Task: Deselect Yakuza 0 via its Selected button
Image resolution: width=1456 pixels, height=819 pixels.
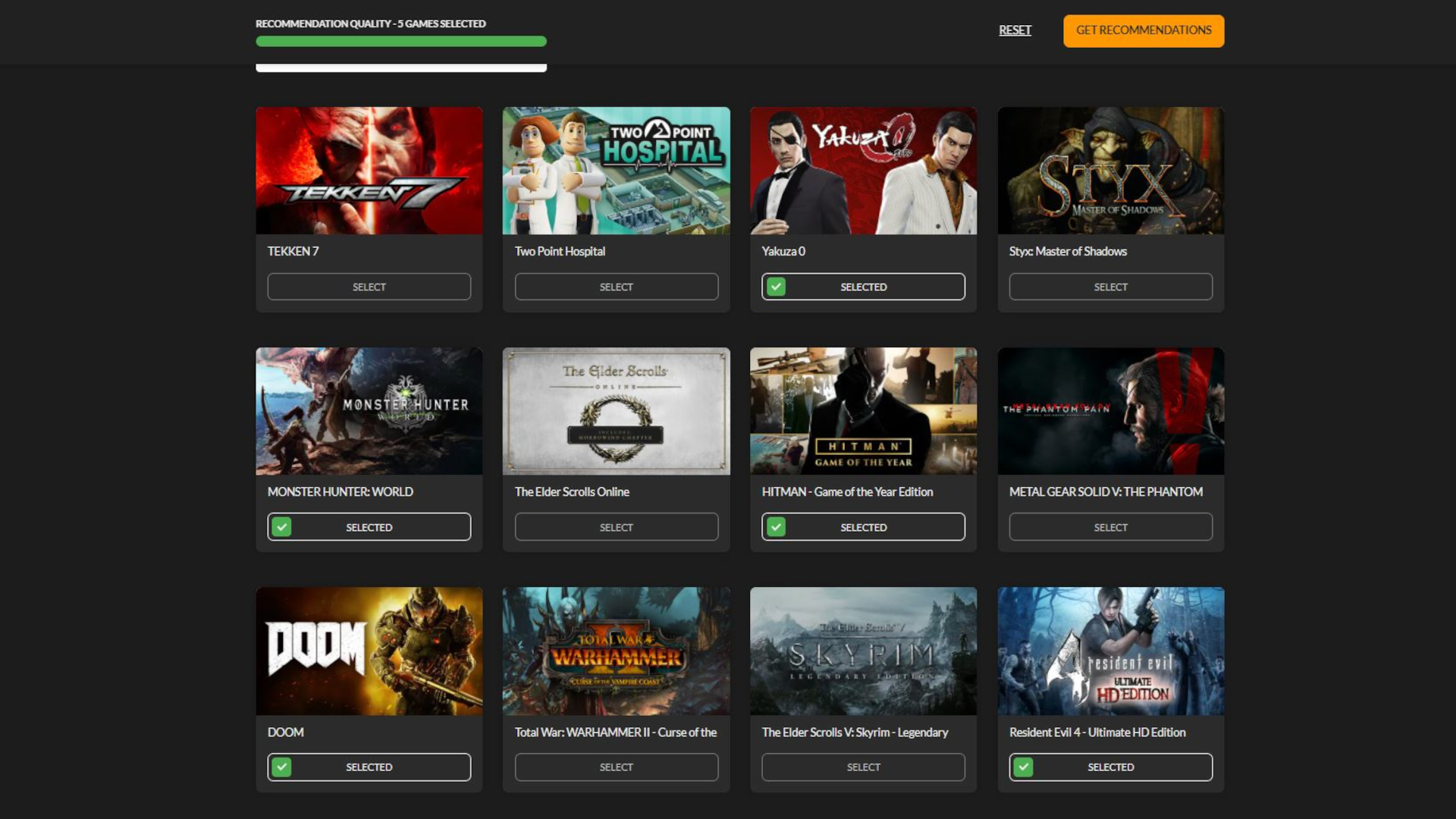Action: (864, 287)
